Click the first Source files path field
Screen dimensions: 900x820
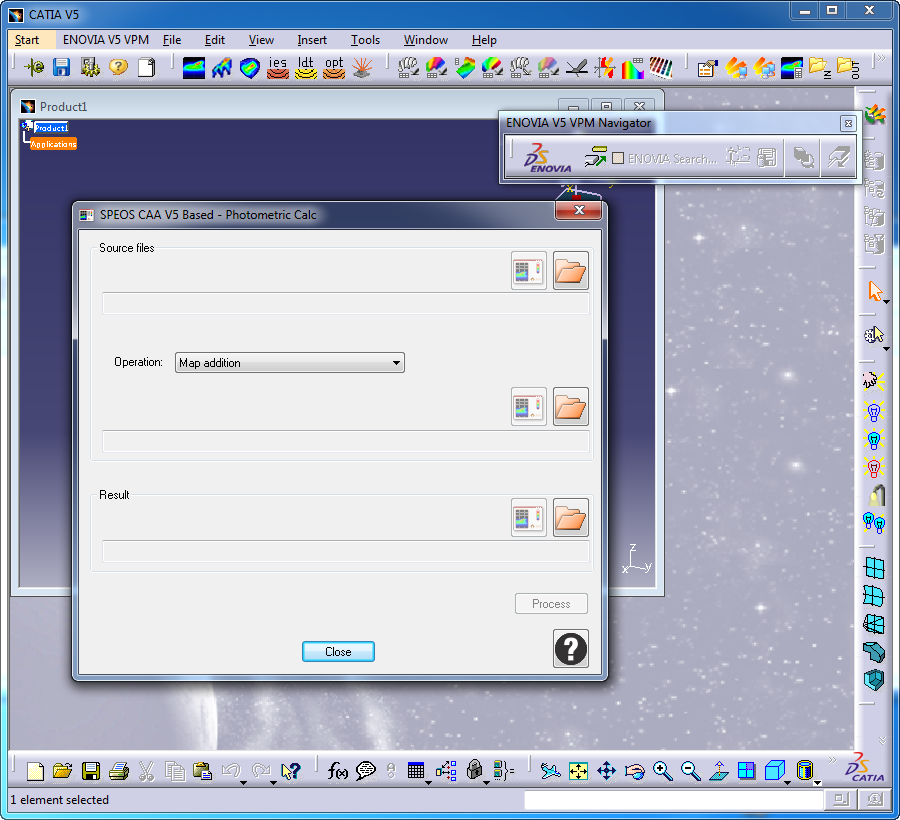[346, 304]
